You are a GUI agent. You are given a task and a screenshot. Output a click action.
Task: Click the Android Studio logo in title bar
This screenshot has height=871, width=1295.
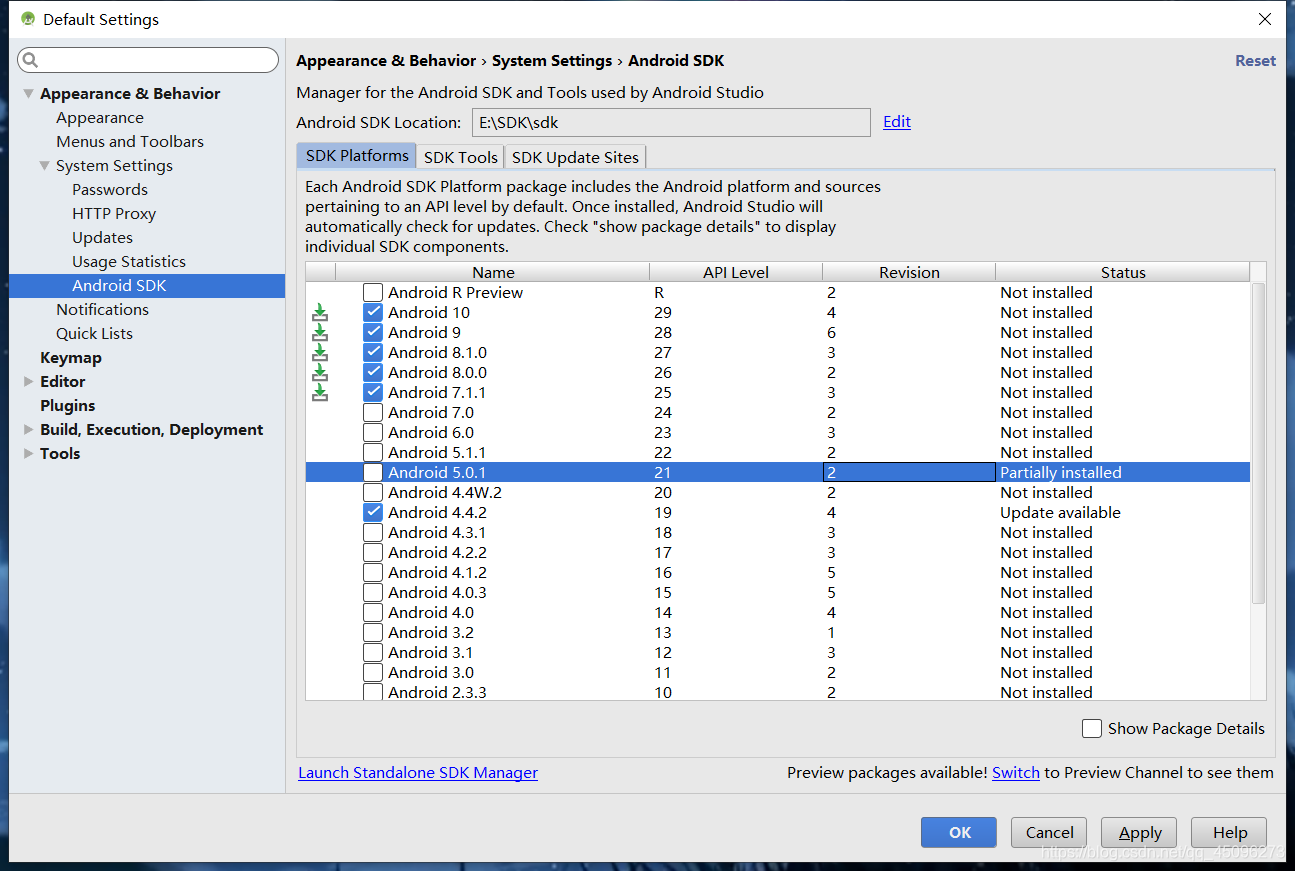[x=28, y=19]
